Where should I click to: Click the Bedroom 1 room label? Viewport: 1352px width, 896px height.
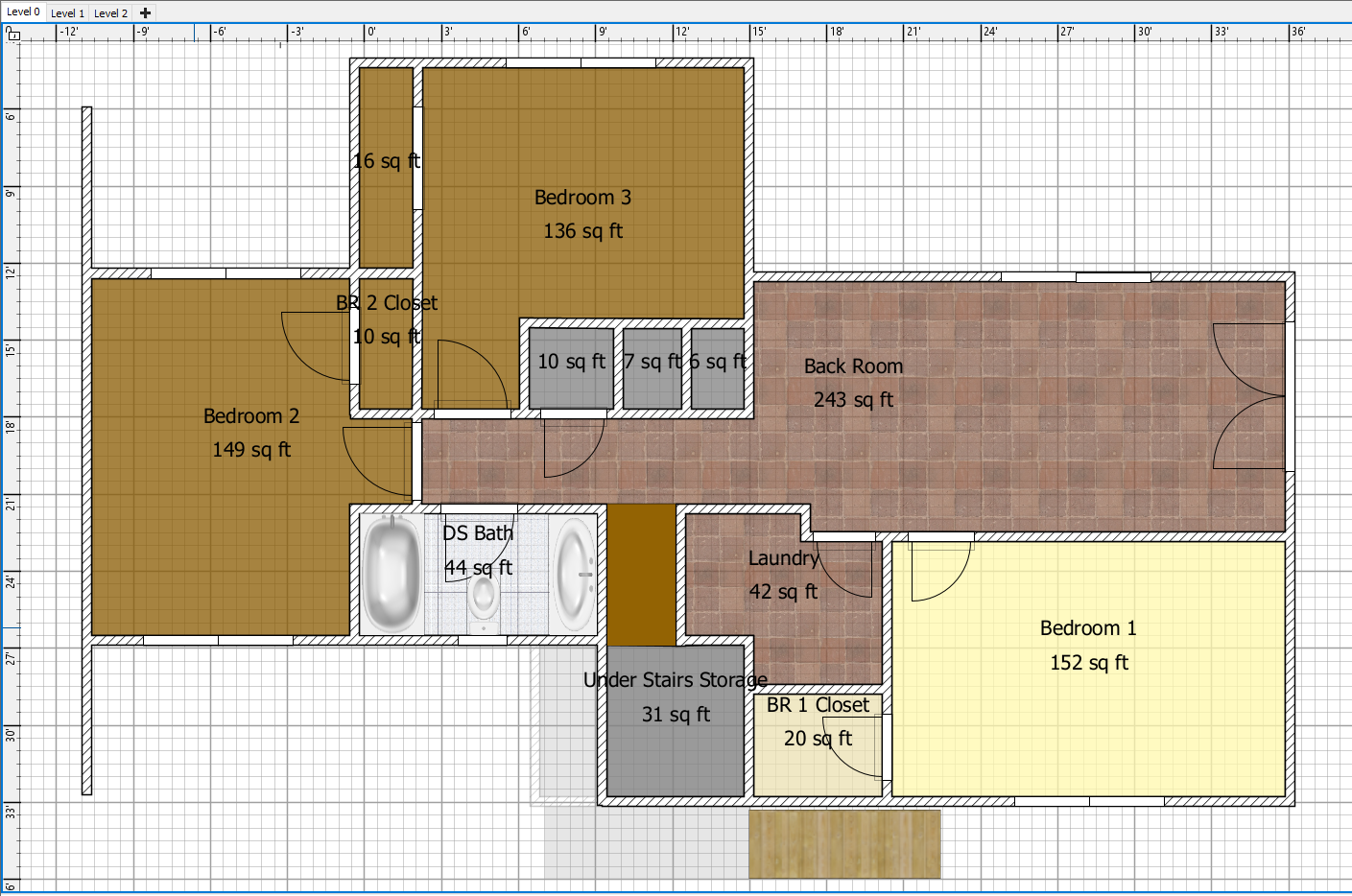1088,628
